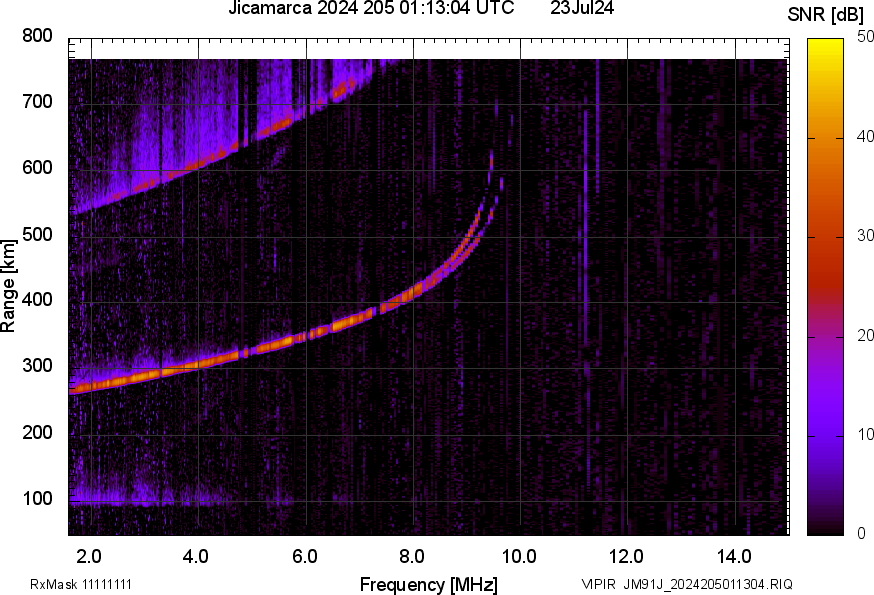This screenshot has width=874, height=595.
Task: Click the bright F-layer trace at 6 MHz
Action: 305,337
